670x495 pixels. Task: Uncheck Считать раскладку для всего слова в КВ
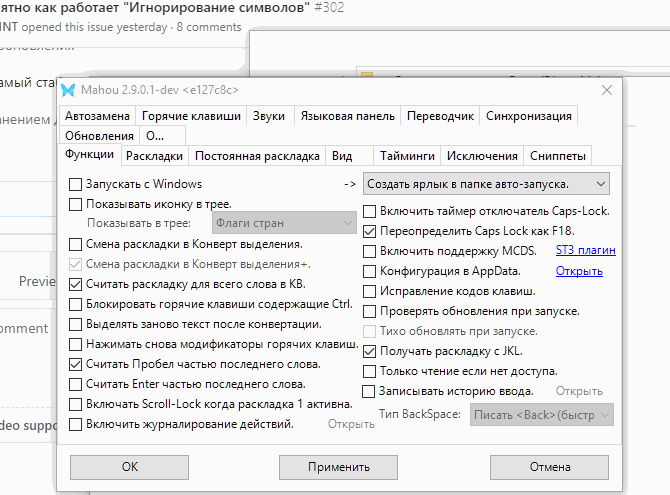75,285
